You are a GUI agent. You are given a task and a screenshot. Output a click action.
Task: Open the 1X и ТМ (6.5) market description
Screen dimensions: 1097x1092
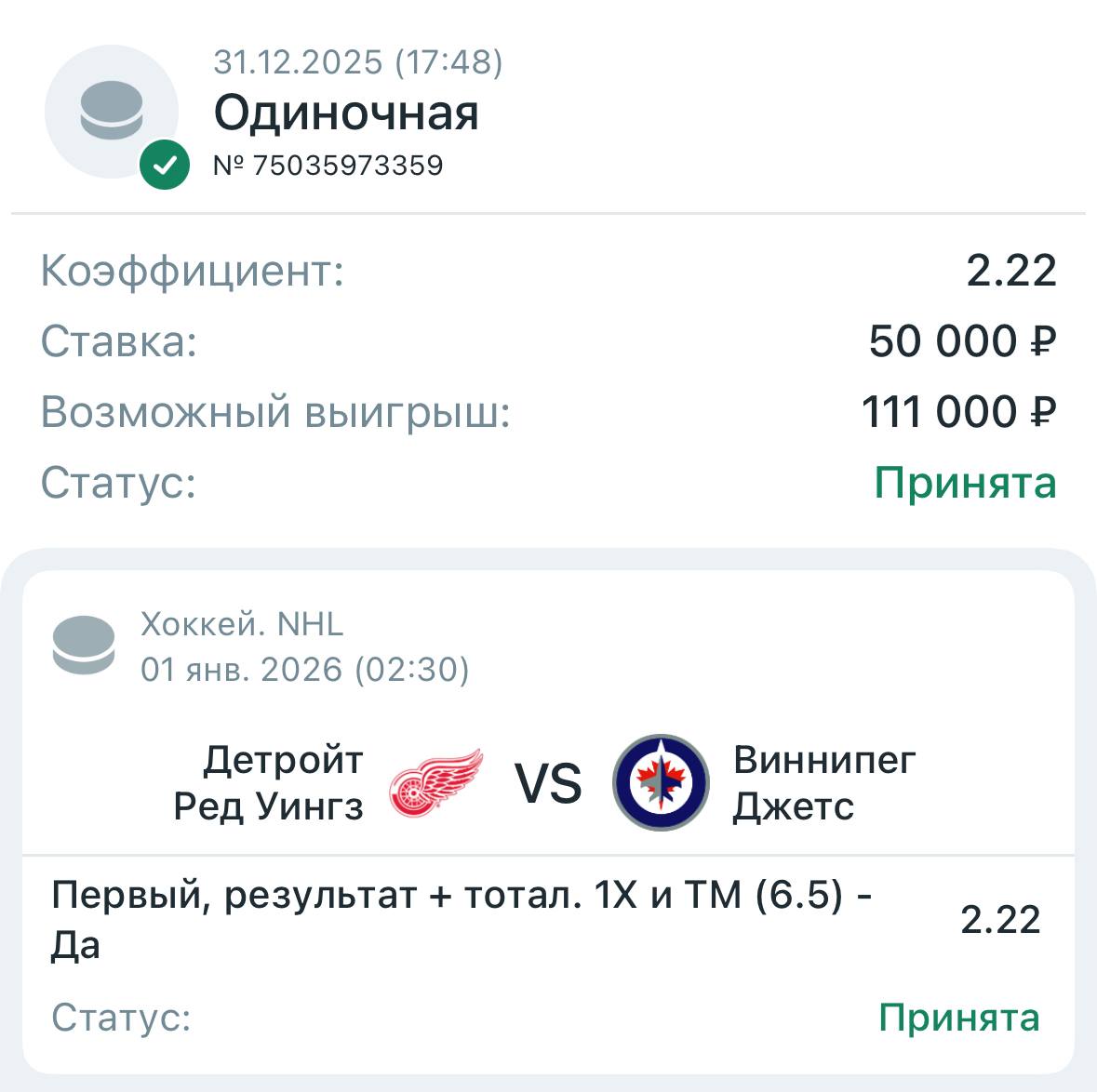coord(462,919)
